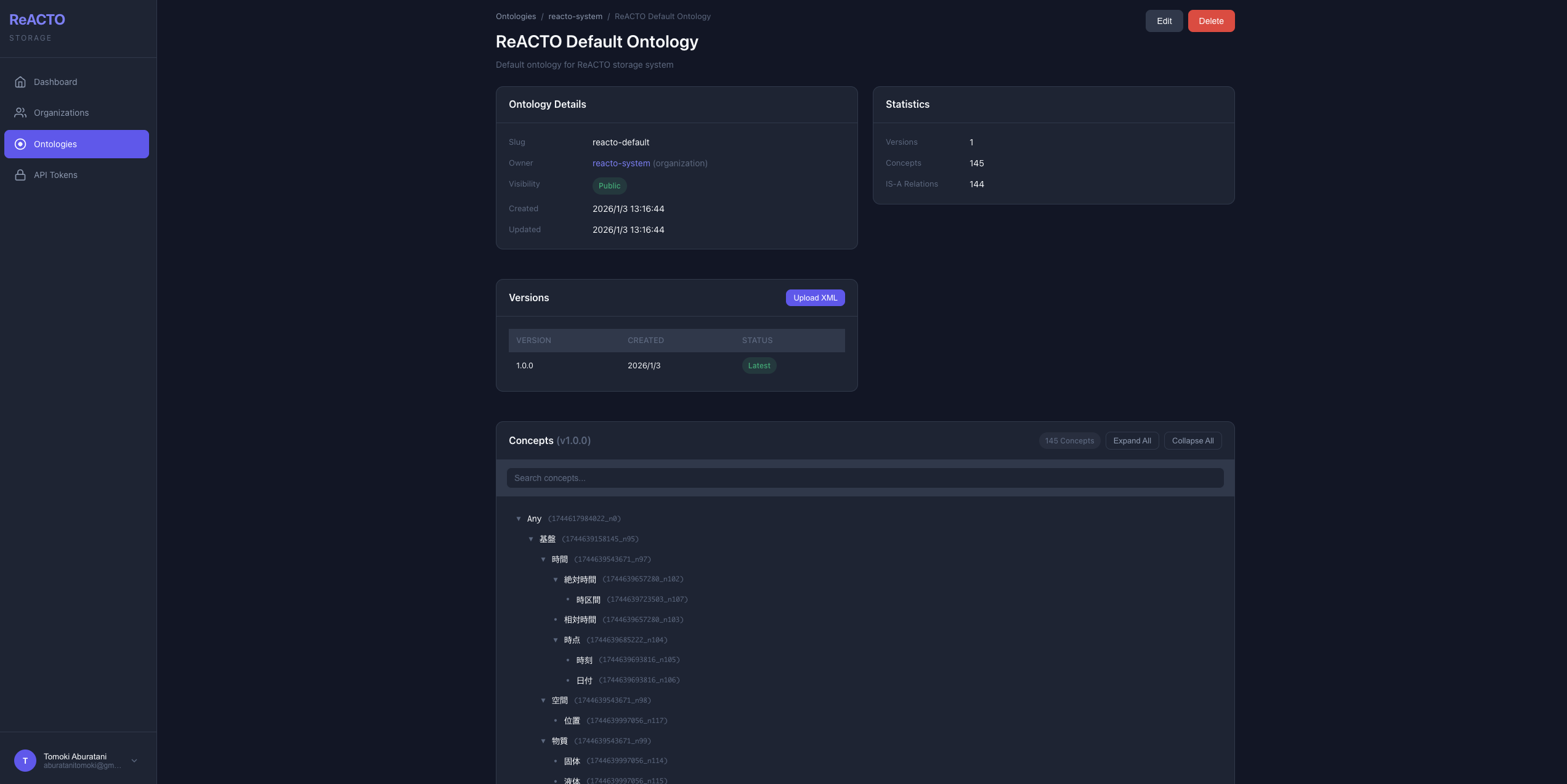Collapse the 絶対時間 tree node
The image size is (1567, 784).
(556, 580)
